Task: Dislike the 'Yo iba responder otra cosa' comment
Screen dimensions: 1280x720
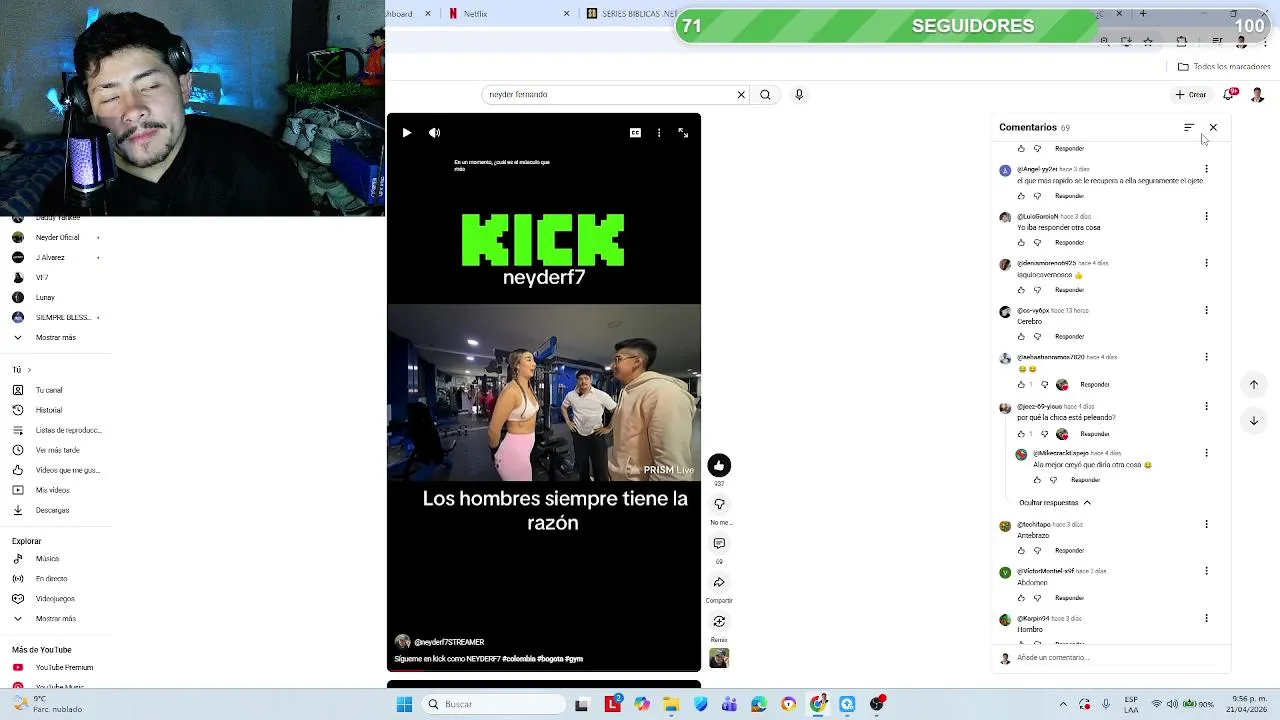Action: click(1037, 243)
